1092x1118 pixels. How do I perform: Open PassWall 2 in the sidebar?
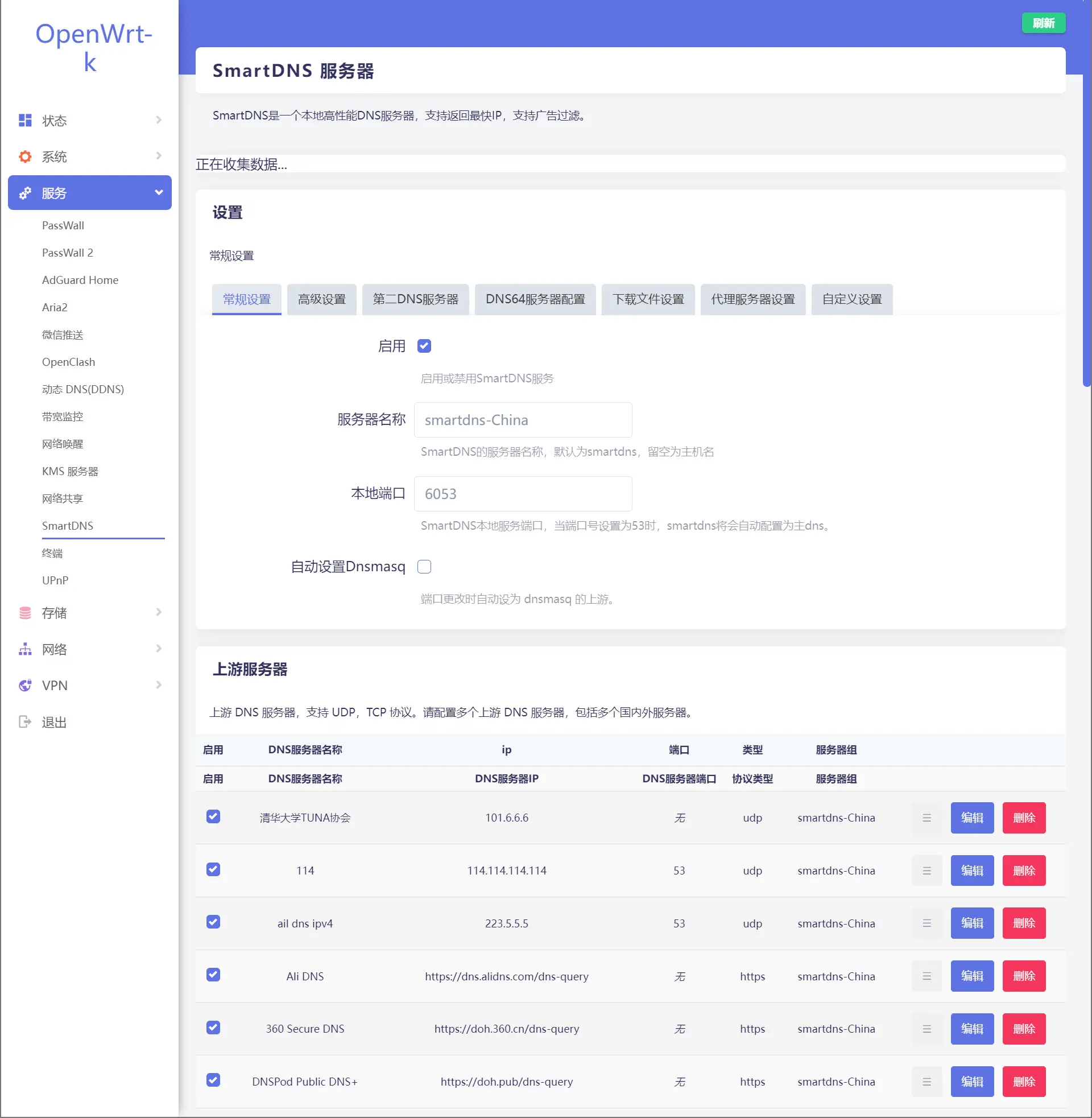click(x=67, y=253)
